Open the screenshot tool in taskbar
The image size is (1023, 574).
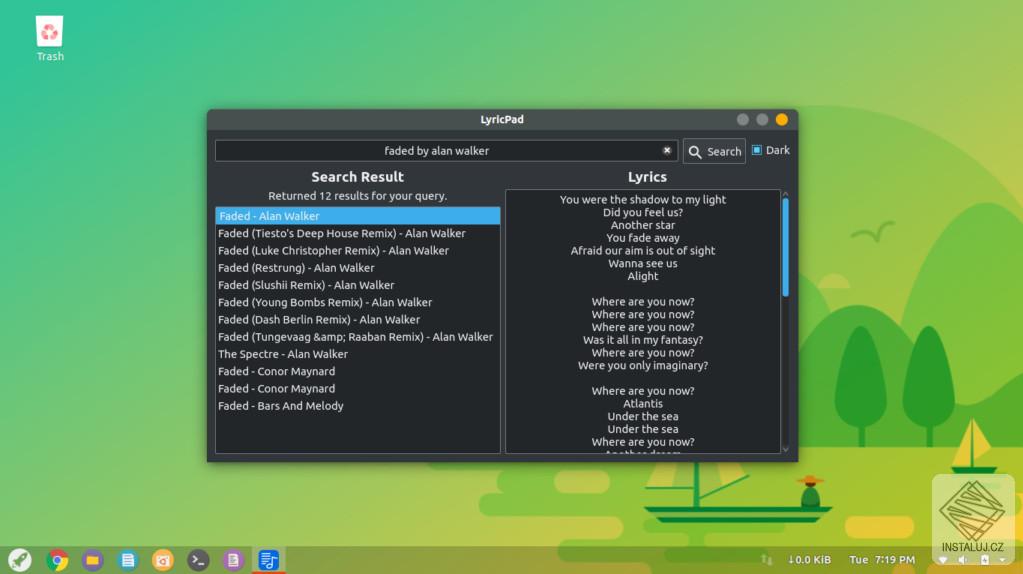[x=163, y=560]
